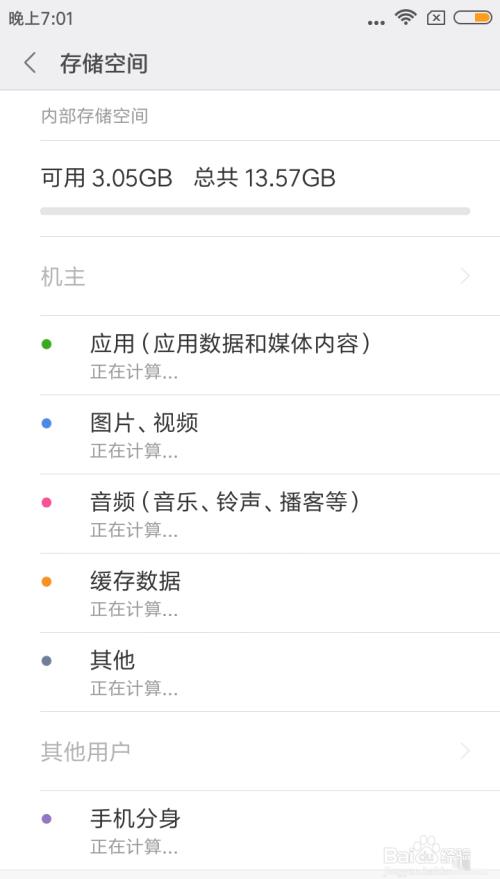The width and height of the screenshot is (500, 879).
Task: Tap the back arrow icon
Action: [x=30, y=63]
